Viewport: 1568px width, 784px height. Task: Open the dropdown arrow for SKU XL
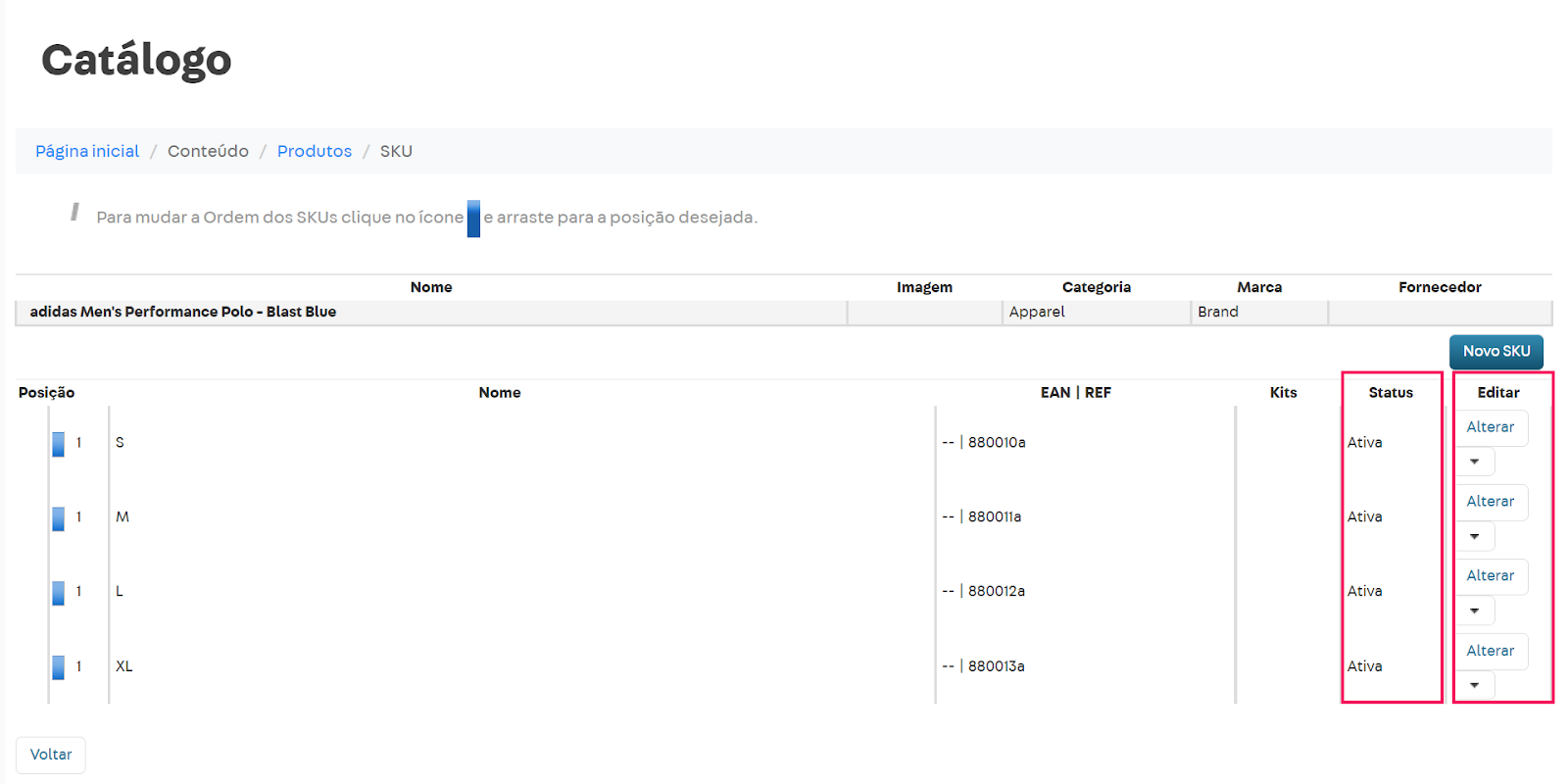(x=1475, y=685)
